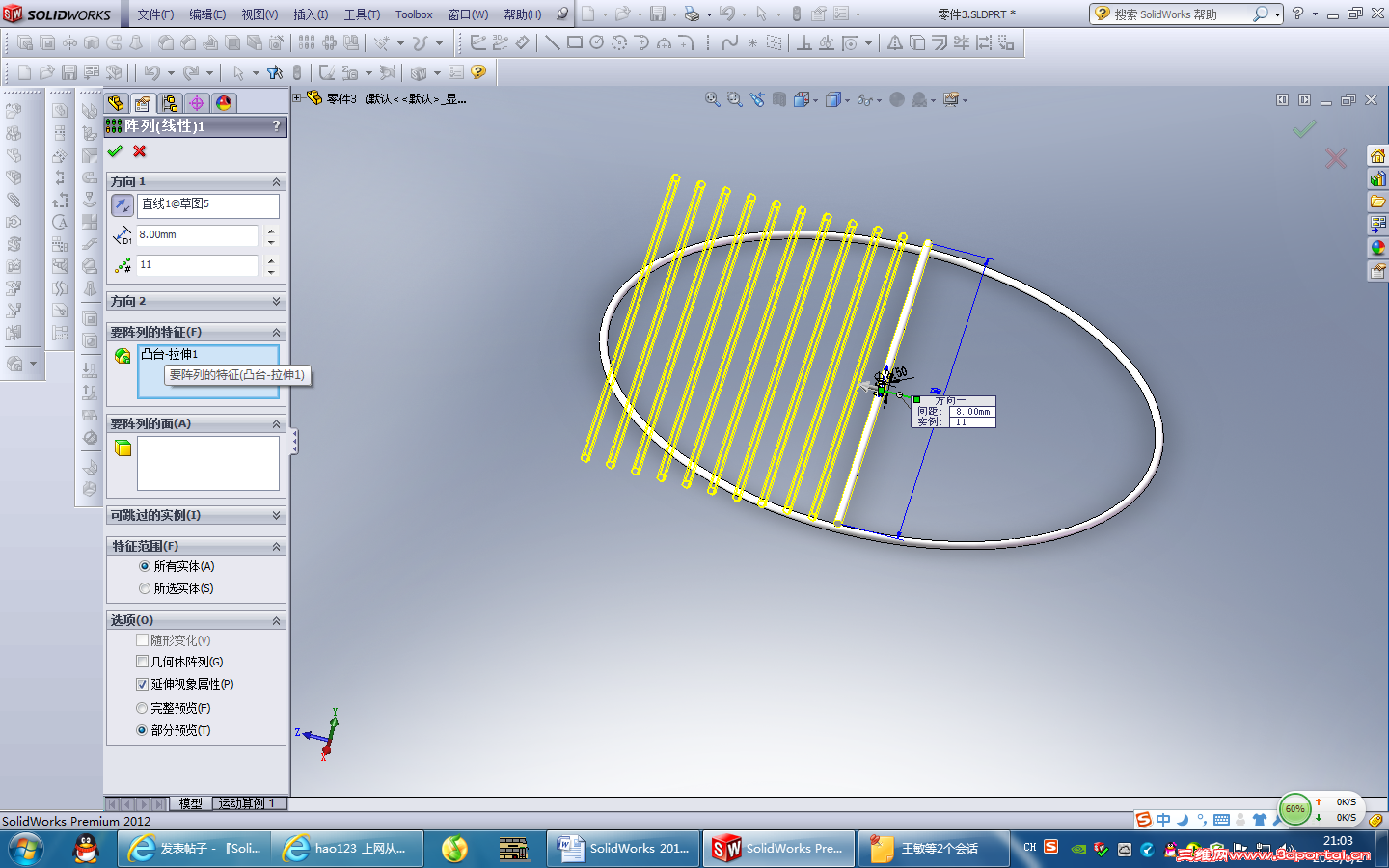Click the yellow help question mark toolbar icon
1389x868 pixels.
[478, 72]
